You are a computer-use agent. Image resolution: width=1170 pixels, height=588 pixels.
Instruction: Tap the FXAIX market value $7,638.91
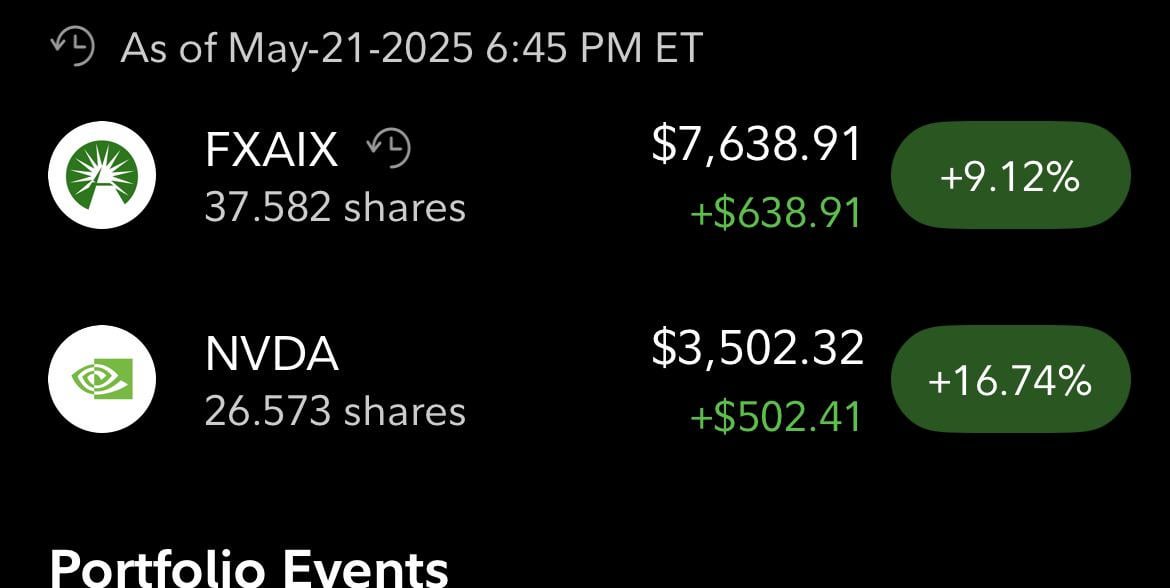[x=756, y=144]
